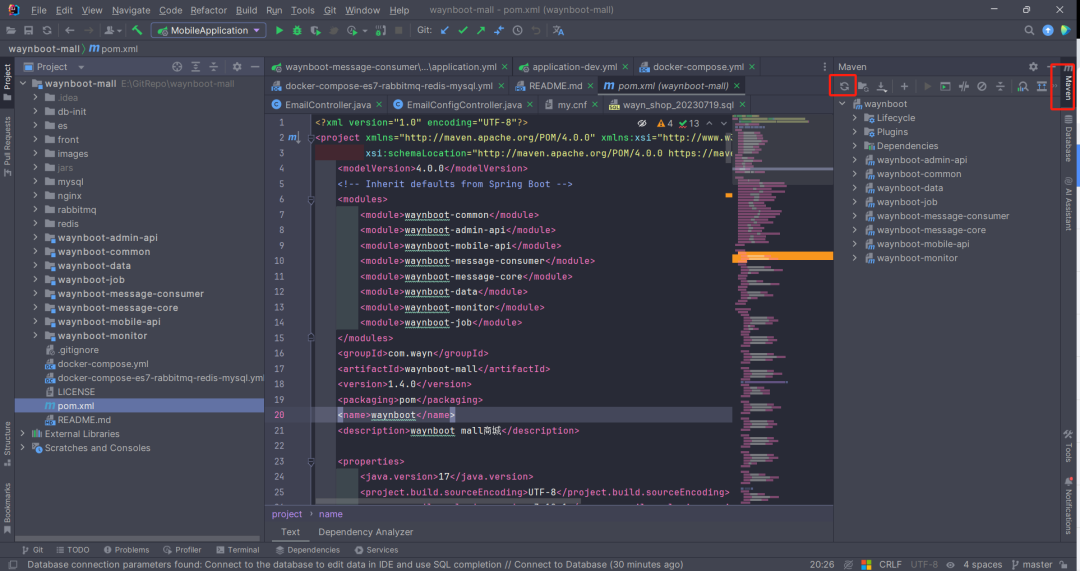This screenshot has width=1080, height=571.
Task: Click Download Sources and Documentation icon
Action: click(882, 86)
